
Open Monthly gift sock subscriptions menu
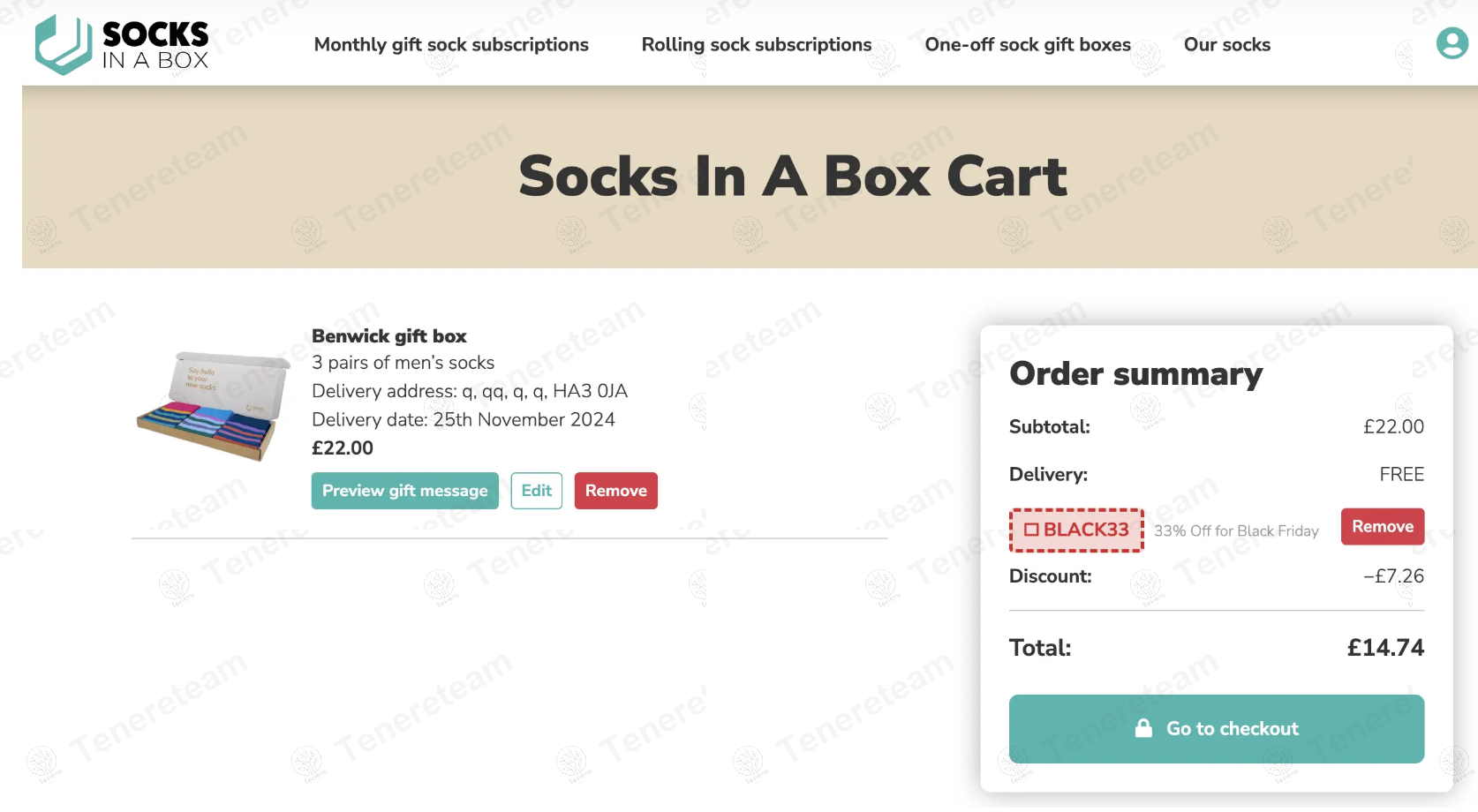(x=451, y=44)
